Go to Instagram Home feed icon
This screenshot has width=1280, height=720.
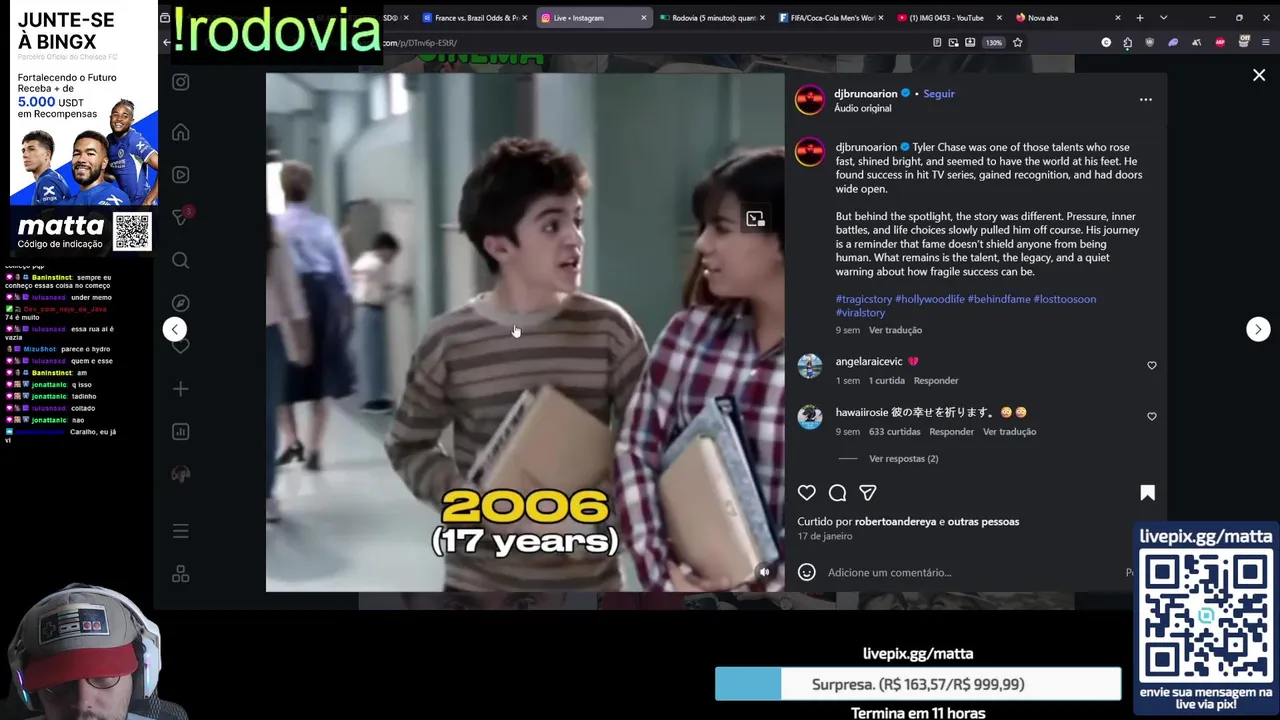click(x=180, y=132)
